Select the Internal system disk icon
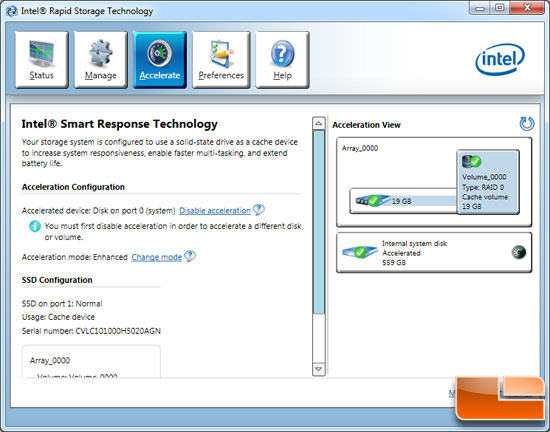The image size is (550, 432). (360, 252)
